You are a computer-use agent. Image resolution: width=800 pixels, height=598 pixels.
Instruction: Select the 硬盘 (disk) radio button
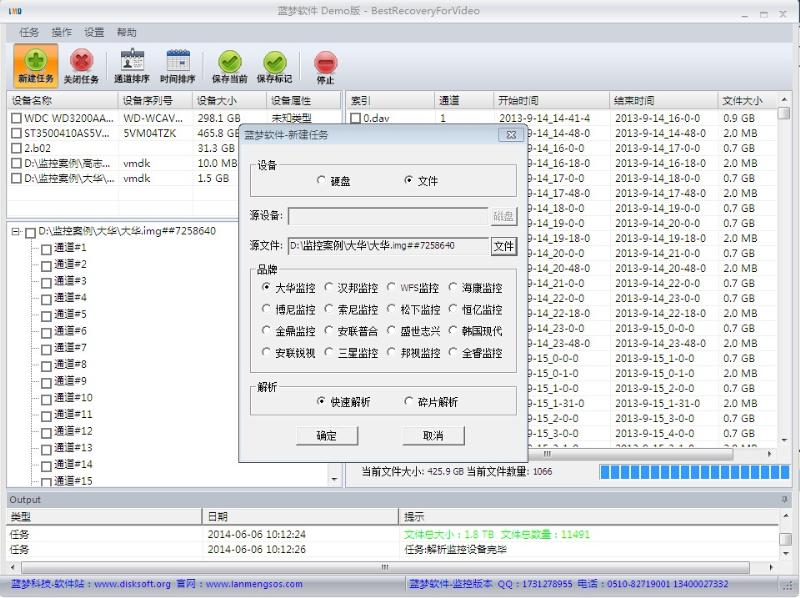pyautogui.click(x=321, y=181)
